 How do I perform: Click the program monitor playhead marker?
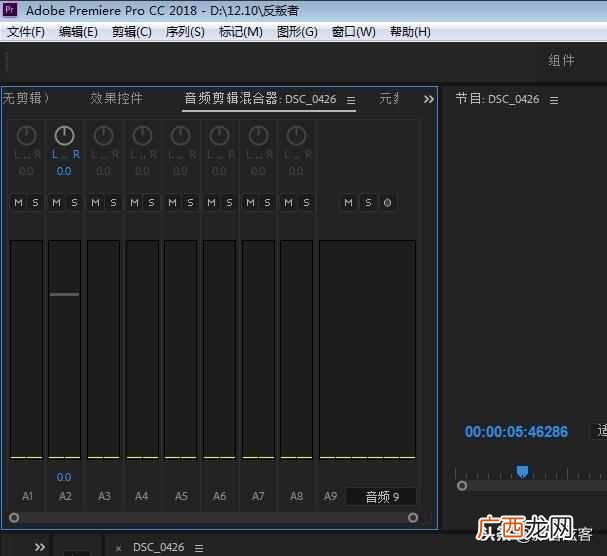click(522, 472)
